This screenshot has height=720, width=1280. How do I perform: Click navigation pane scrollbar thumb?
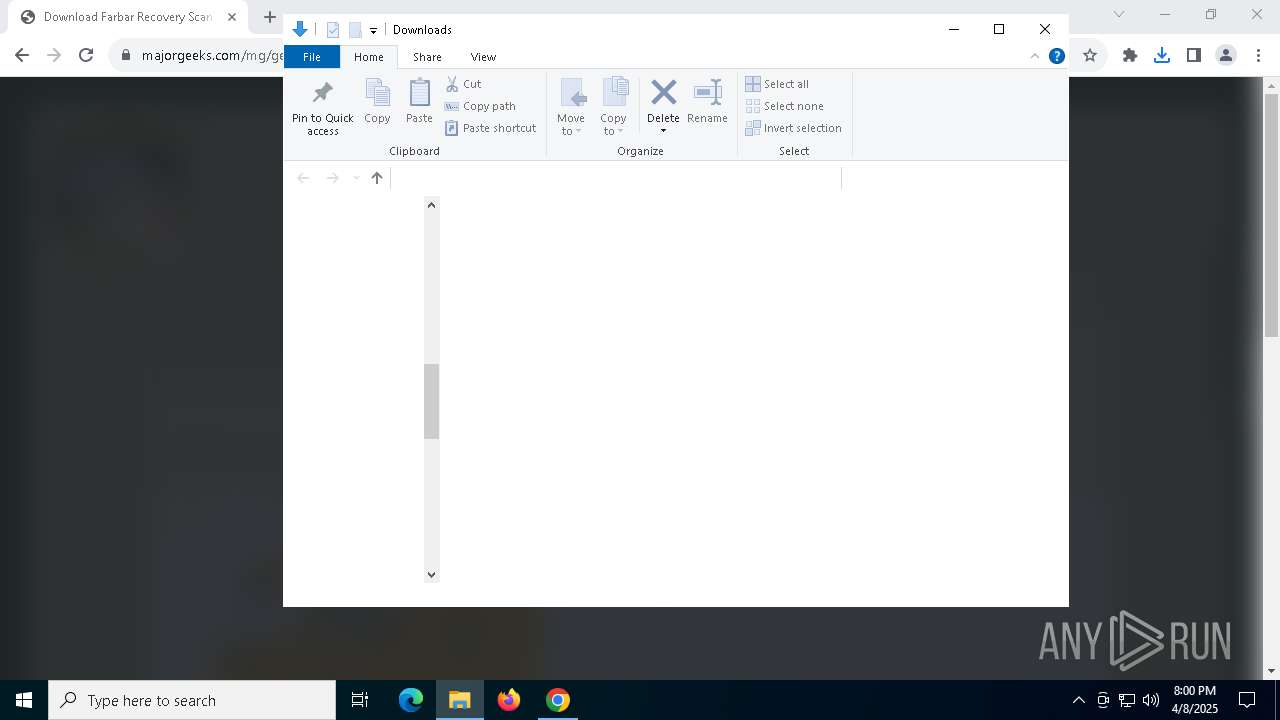(x=431, y=401)
